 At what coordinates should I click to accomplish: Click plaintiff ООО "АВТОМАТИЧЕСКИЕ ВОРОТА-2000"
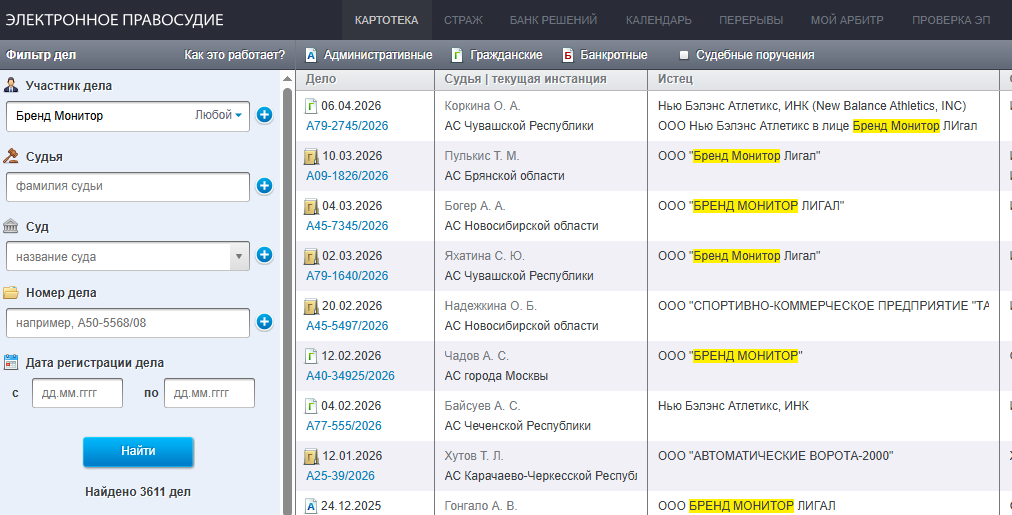pyautogui.click(x=775, y=456)
